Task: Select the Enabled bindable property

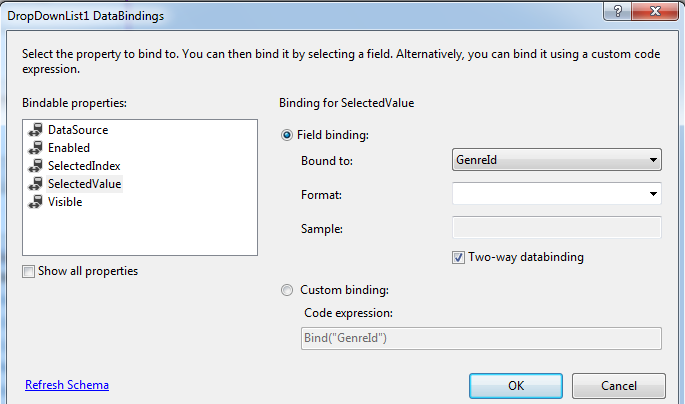Action: [68, 148]
